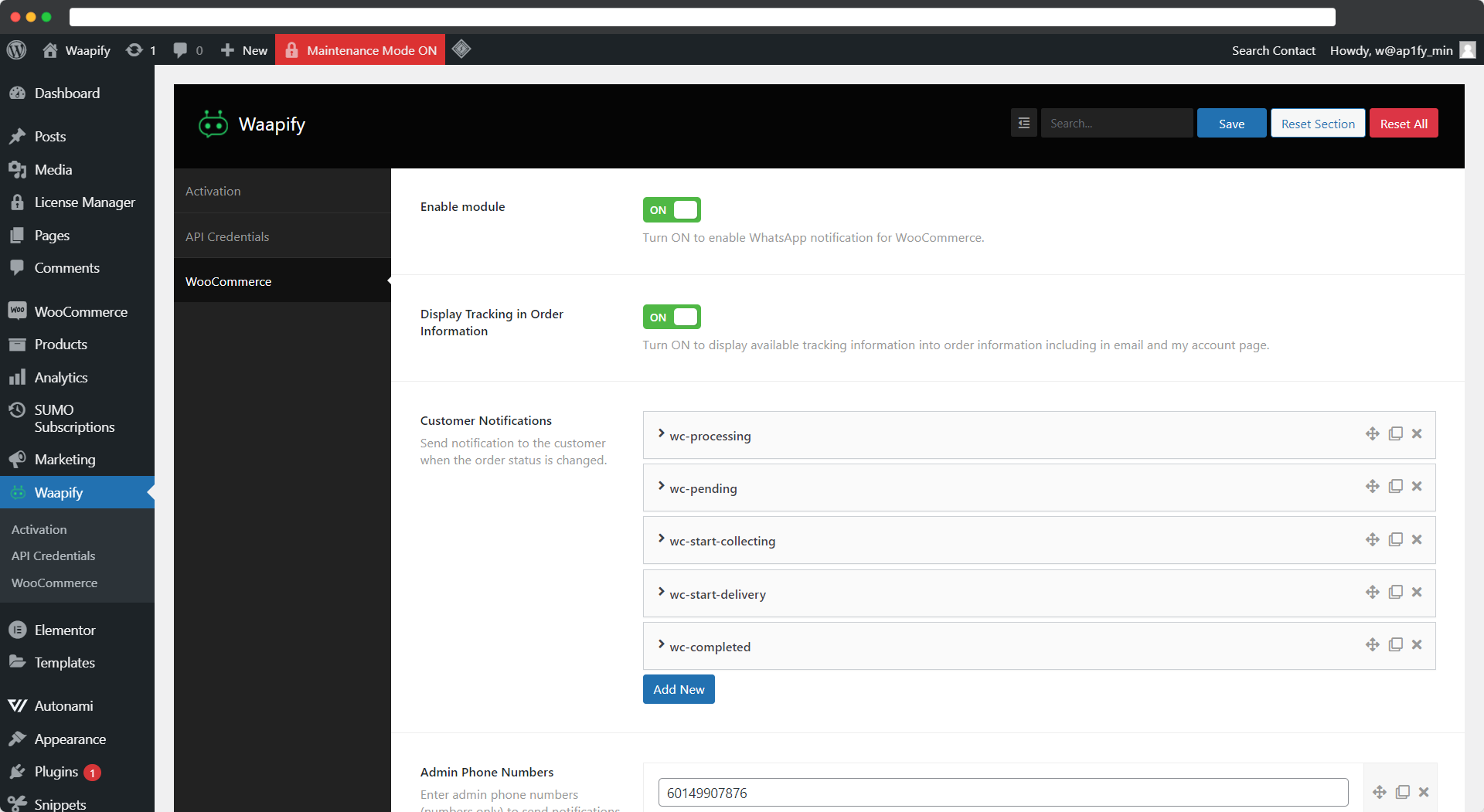Viewport: 1484px width, 812px height.
Task: Click the WordPress logo icon in admin bar
Action: tap(16, 50)
